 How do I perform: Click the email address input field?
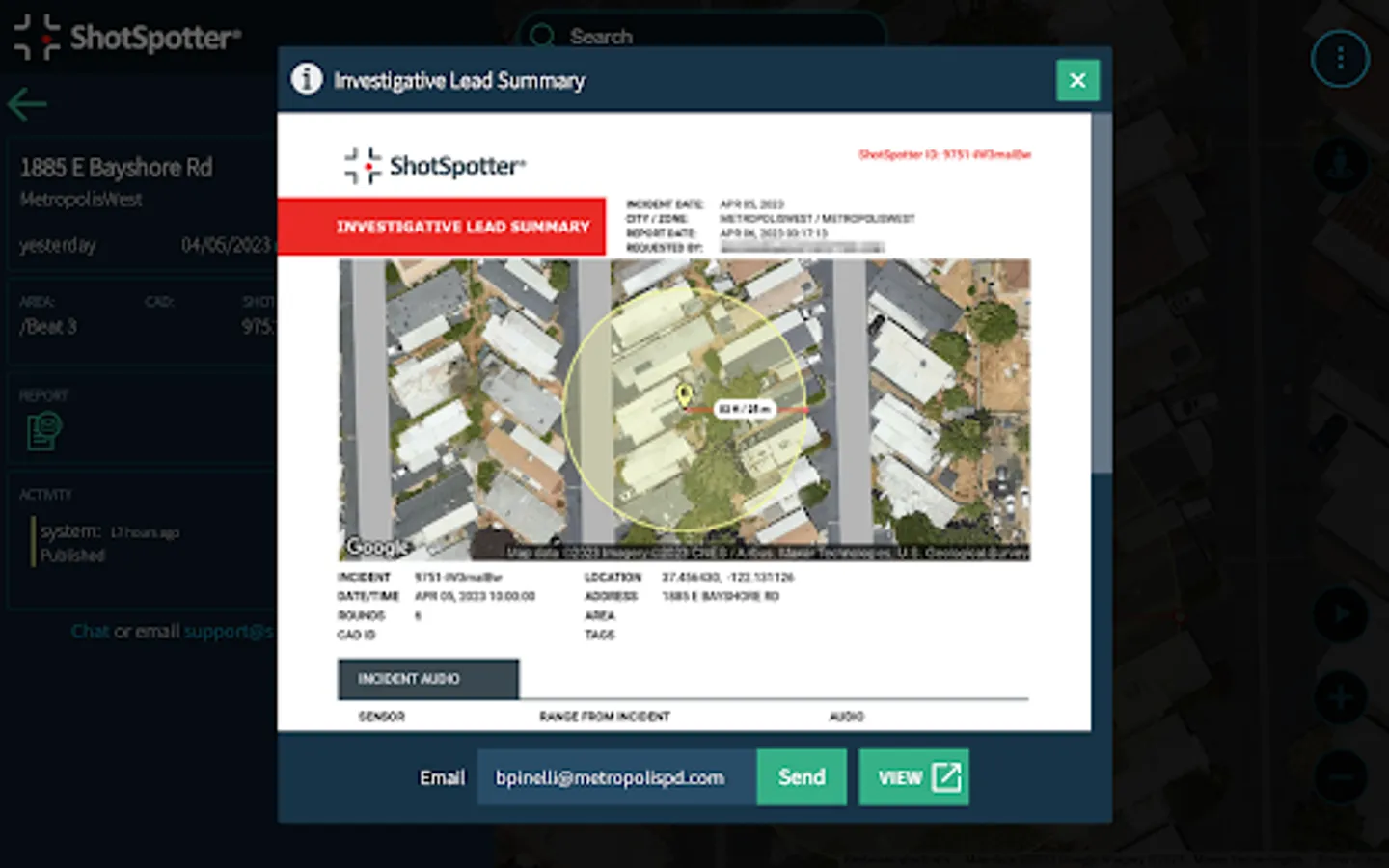[x=616, y=777]
